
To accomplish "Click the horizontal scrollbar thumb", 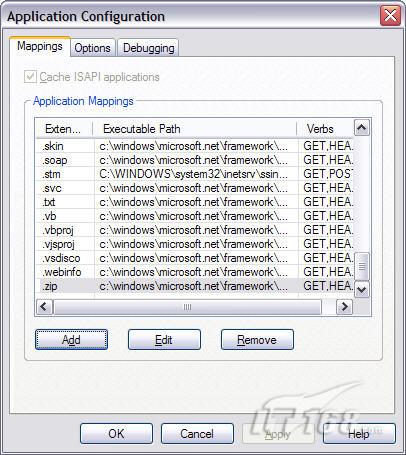I will coord(187,307).
